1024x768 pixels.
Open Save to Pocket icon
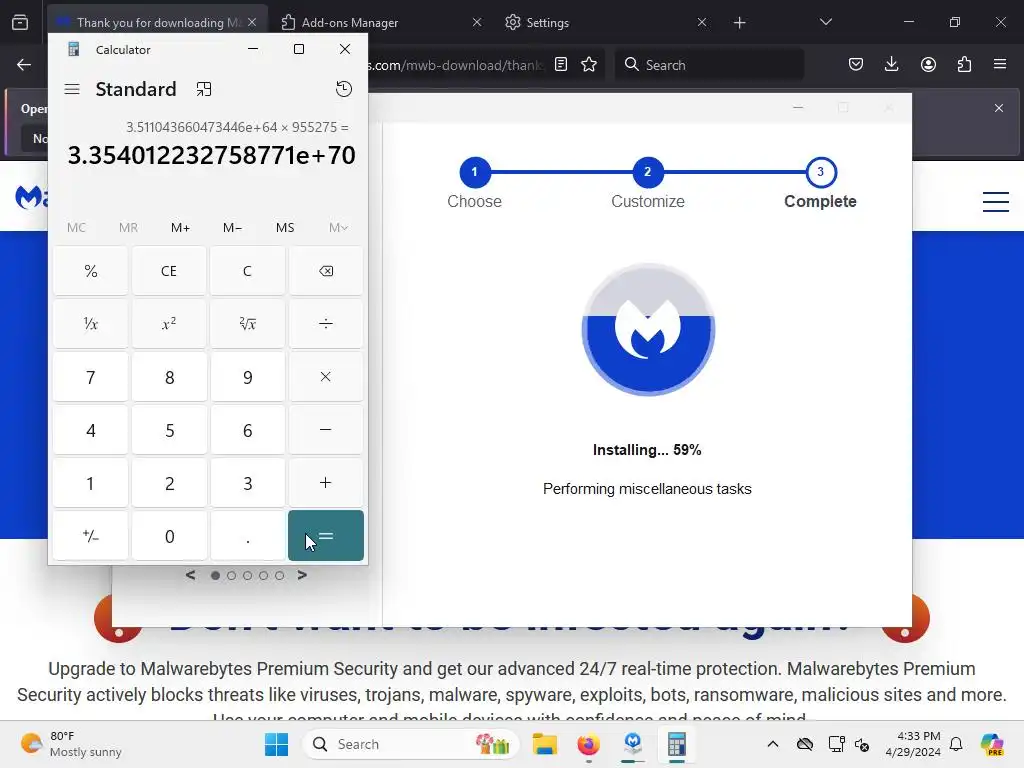pyautogui.click(x=856, y=64)
